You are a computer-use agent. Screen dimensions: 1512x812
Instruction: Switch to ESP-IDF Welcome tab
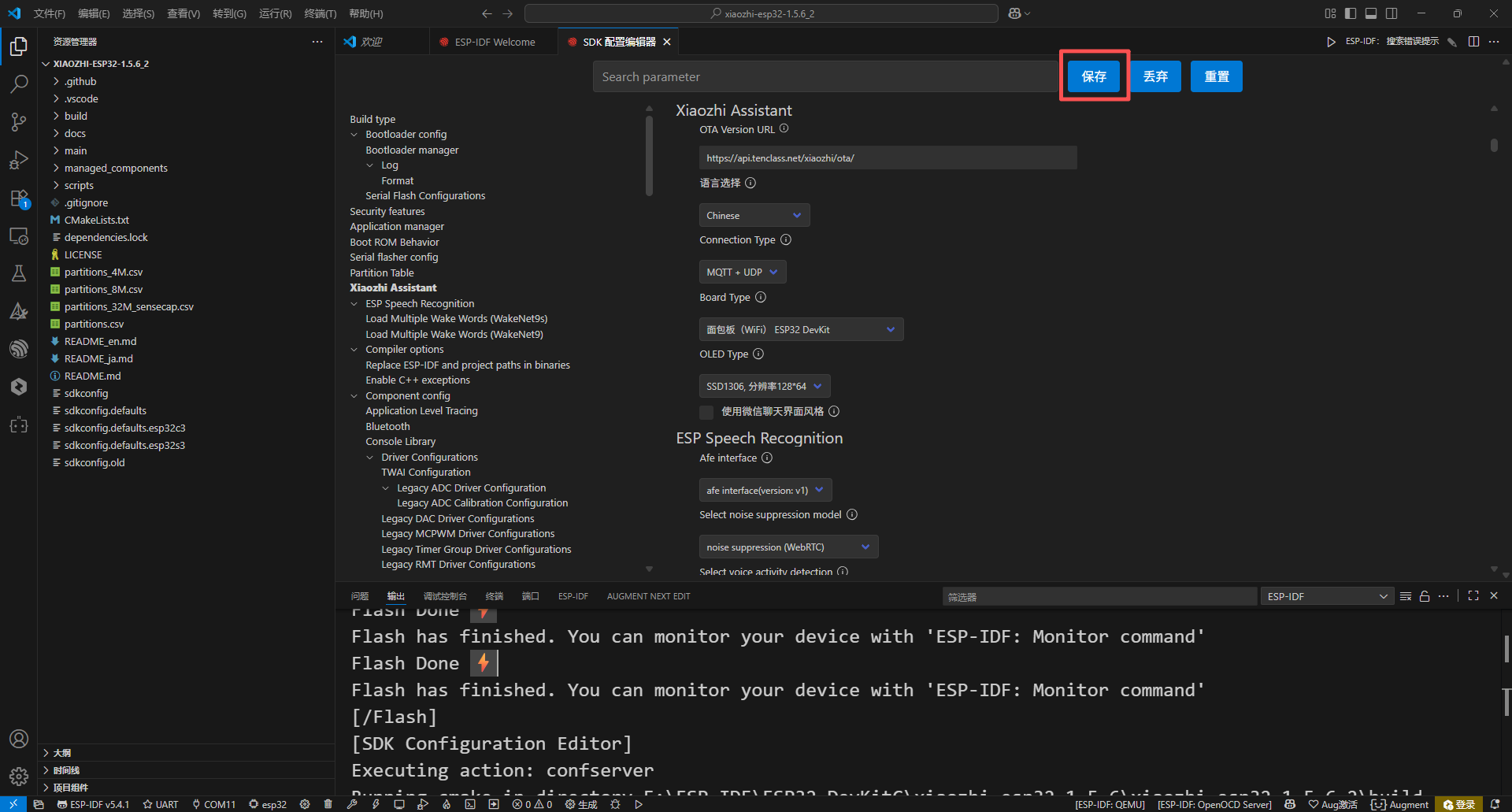(x=494, y=42)
